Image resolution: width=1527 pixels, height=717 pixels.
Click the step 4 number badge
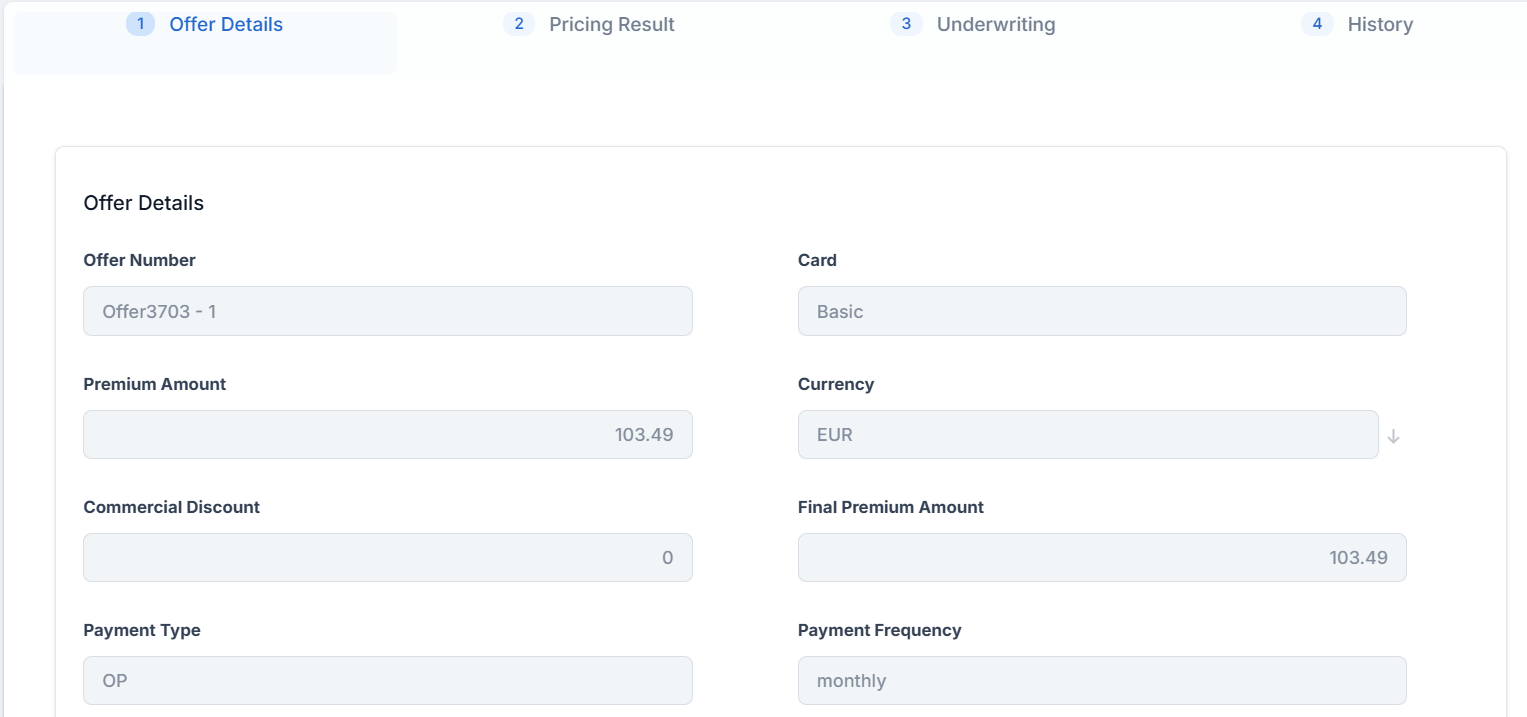1317,24
